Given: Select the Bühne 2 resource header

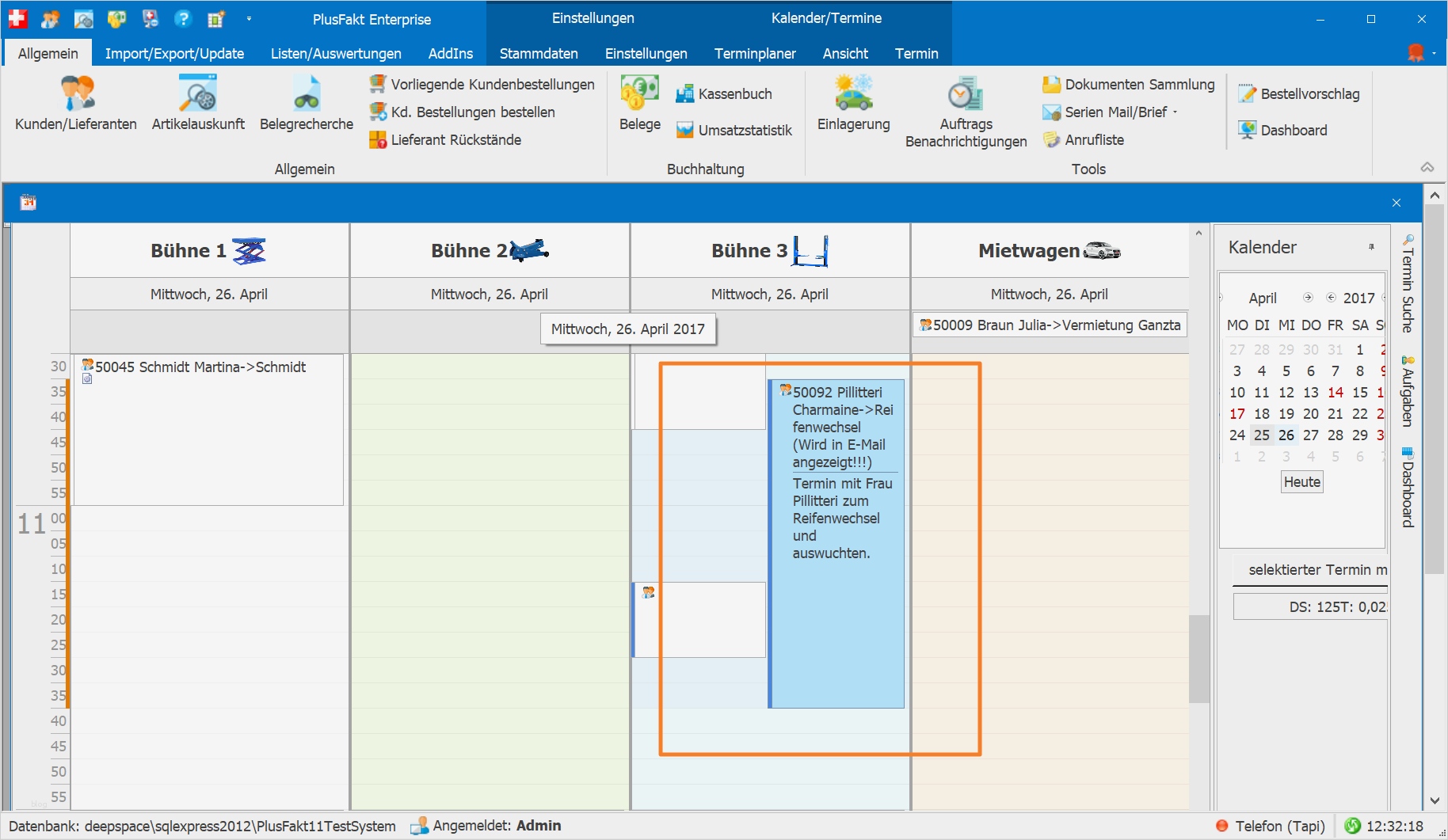Looking at the screenshot, I should click(x=490, y=251).
